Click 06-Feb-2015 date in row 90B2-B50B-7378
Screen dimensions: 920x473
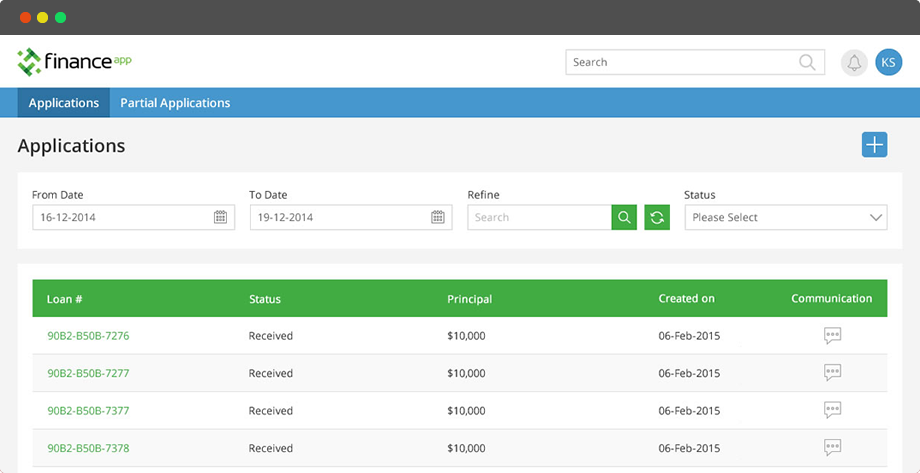coord(689,448)
